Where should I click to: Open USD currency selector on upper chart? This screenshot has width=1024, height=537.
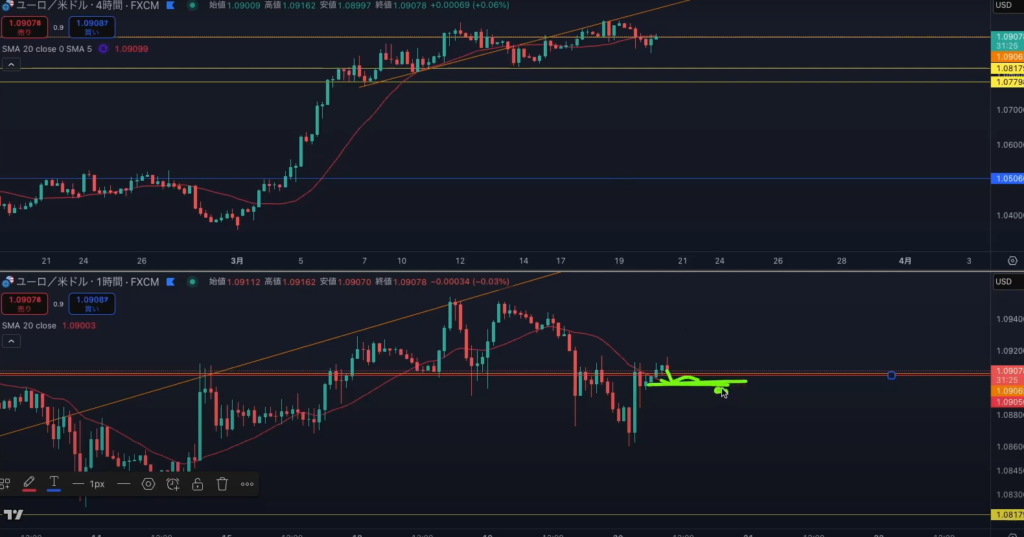[1003, 5]
